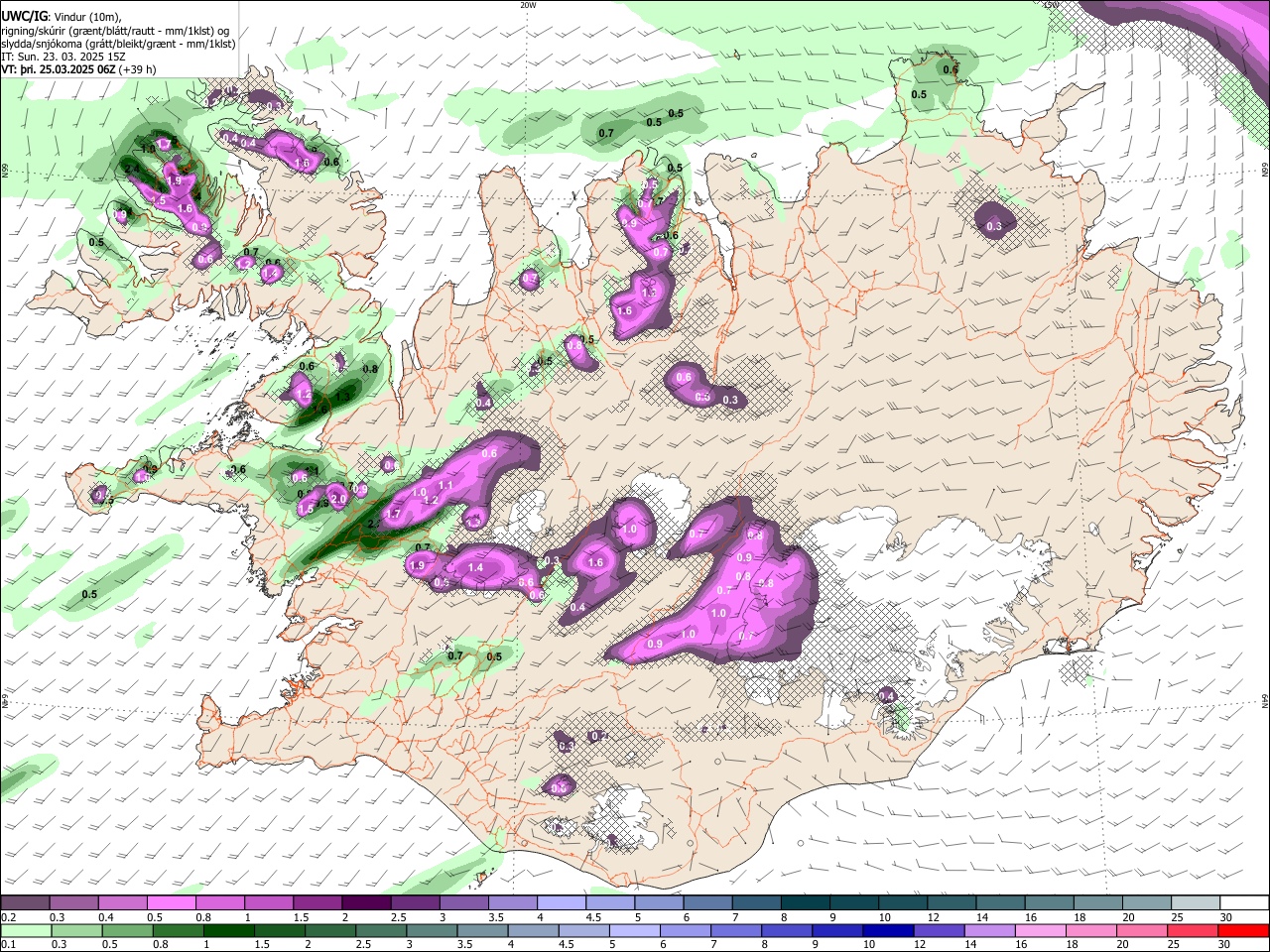Click the 'Vindur (10m)' label

click(x=86, y=17)
